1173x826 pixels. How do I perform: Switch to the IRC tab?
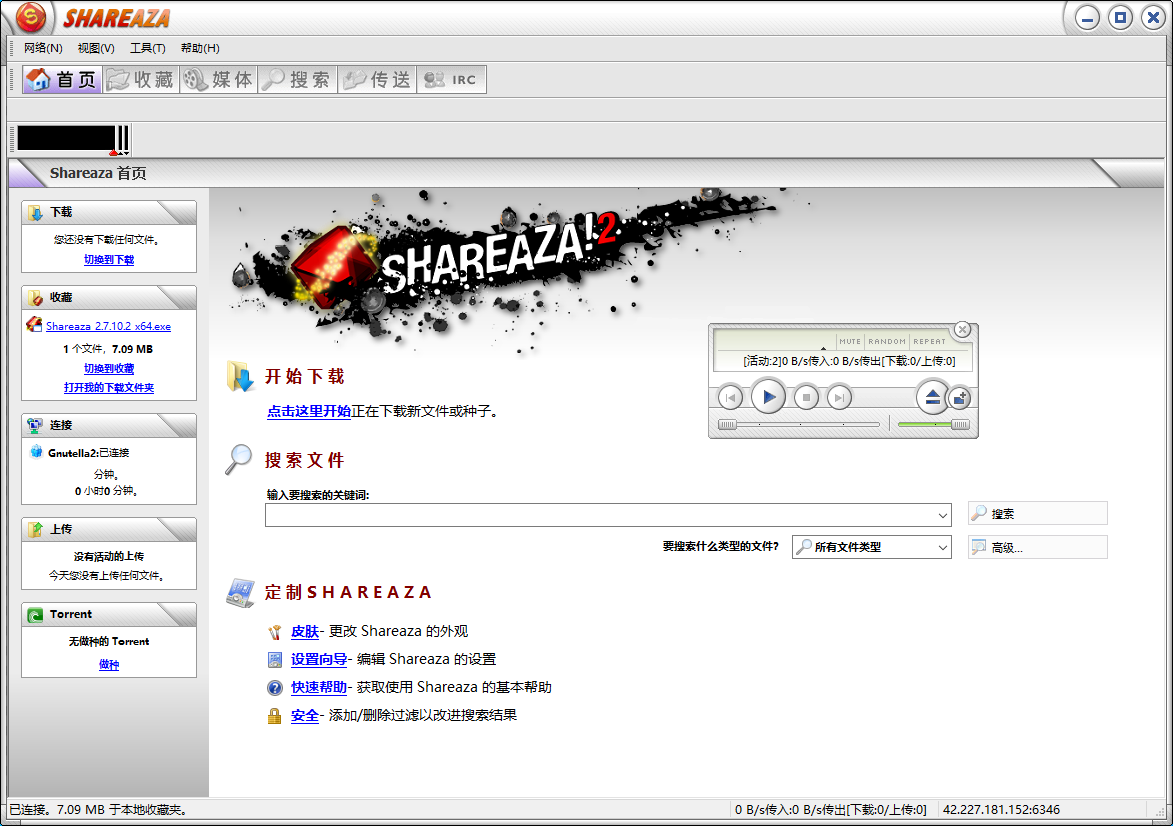452,79
